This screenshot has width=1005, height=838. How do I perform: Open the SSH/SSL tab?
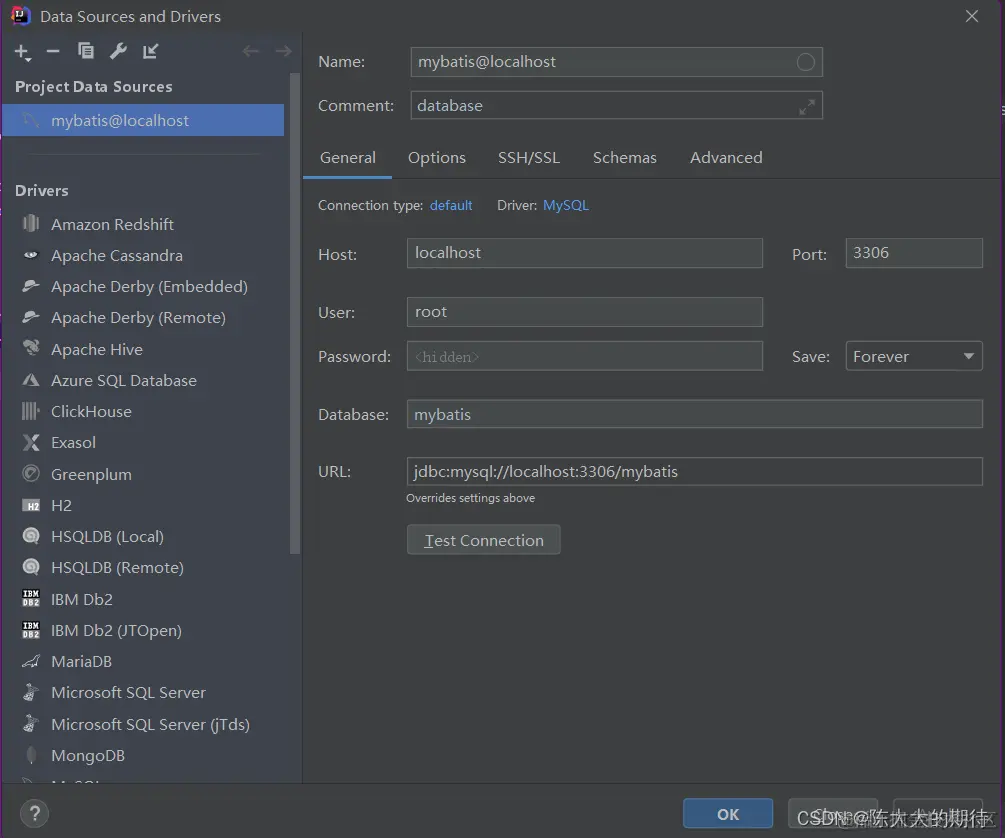529,158
